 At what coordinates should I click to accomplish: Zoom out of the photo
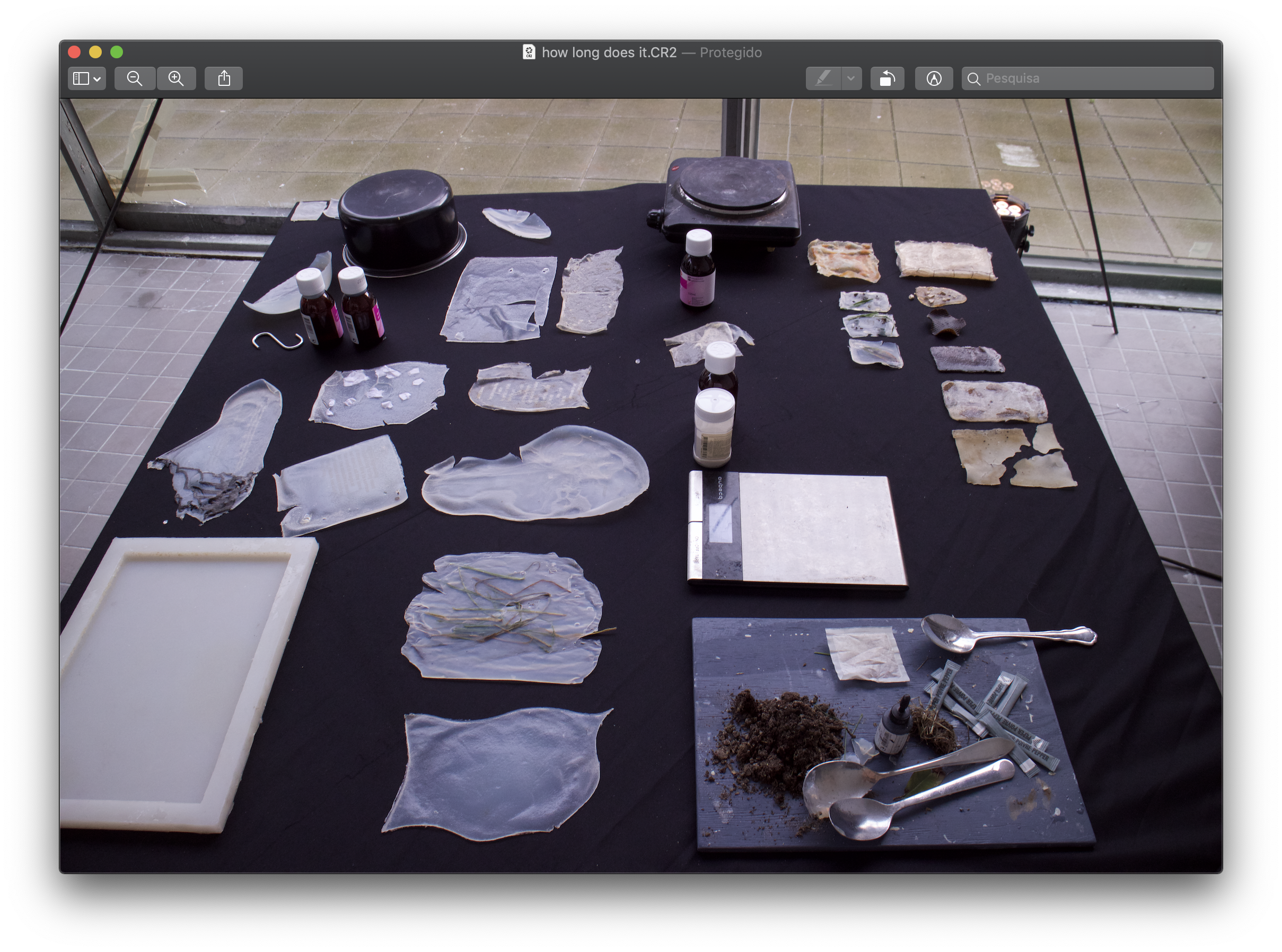click(135, 78)
